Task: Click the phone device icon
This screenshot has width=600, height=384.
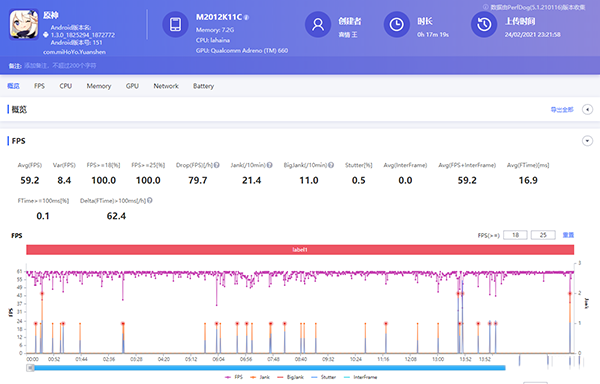Action: point(175,24)
